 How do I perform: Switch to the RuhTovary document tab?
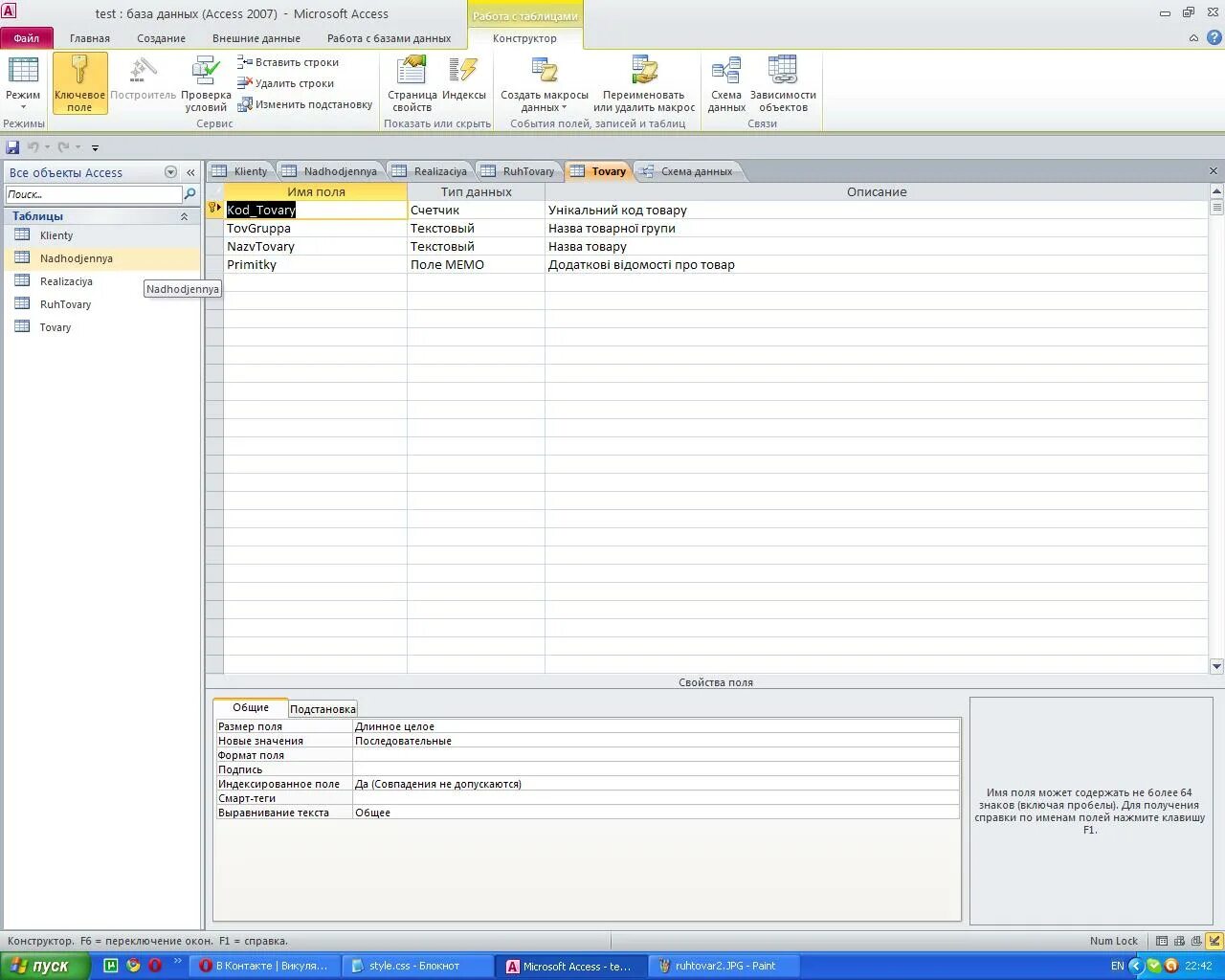[518, 171]
